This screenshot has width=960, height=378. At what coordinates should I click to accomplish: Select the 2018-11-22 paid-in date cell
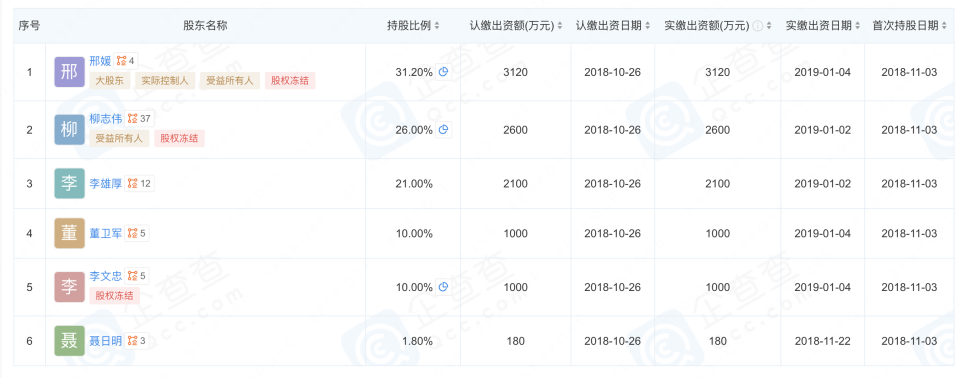pyautogui.click(x=823, y=341)
